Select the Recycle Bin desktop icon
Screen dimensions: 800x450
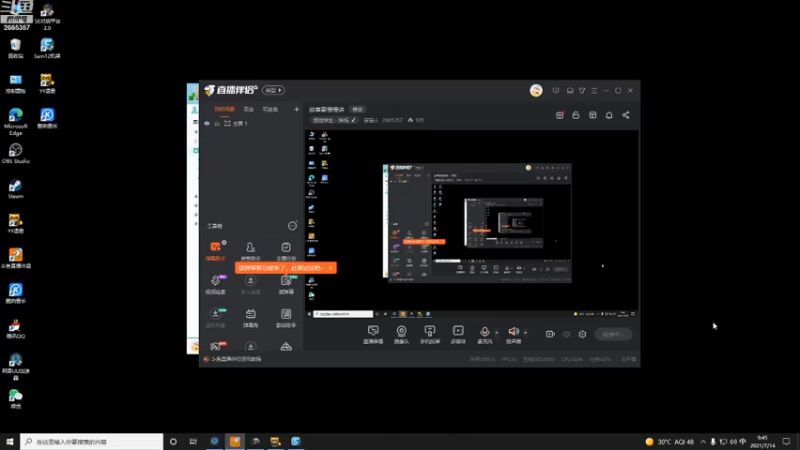tap(16, 49)
